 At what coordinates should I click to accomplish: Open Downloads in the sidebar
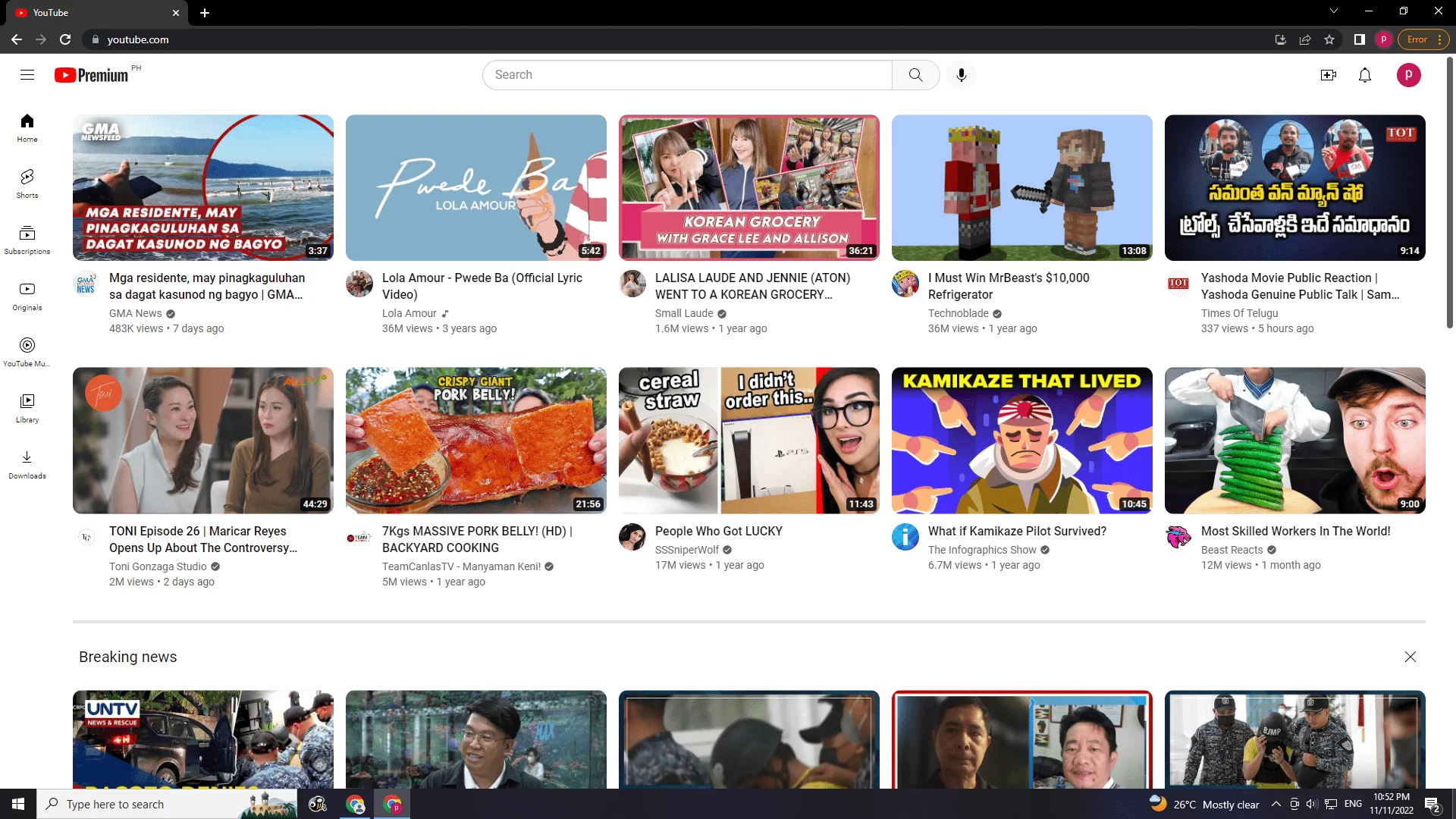(27, 465)
